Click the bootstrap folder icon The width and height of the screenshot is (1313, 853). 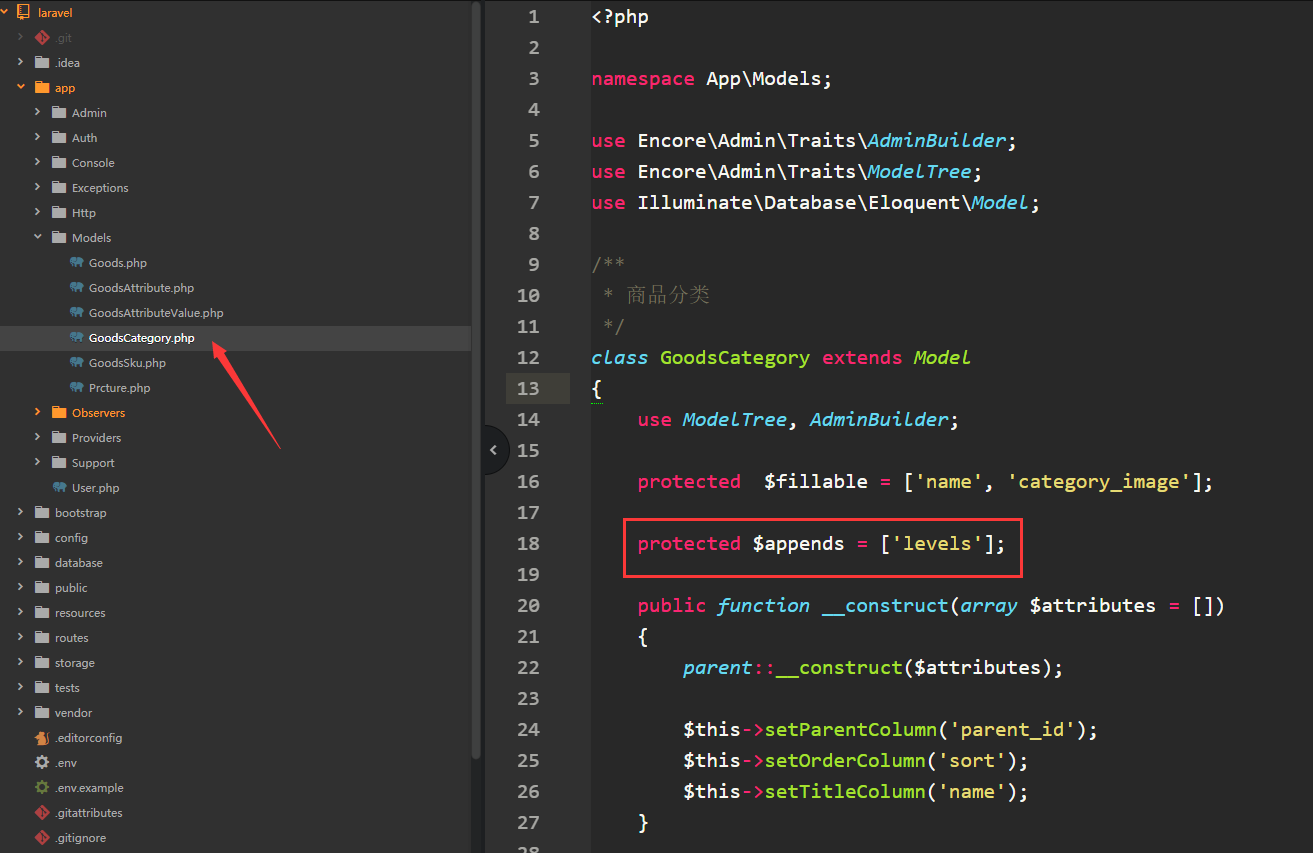42,512
